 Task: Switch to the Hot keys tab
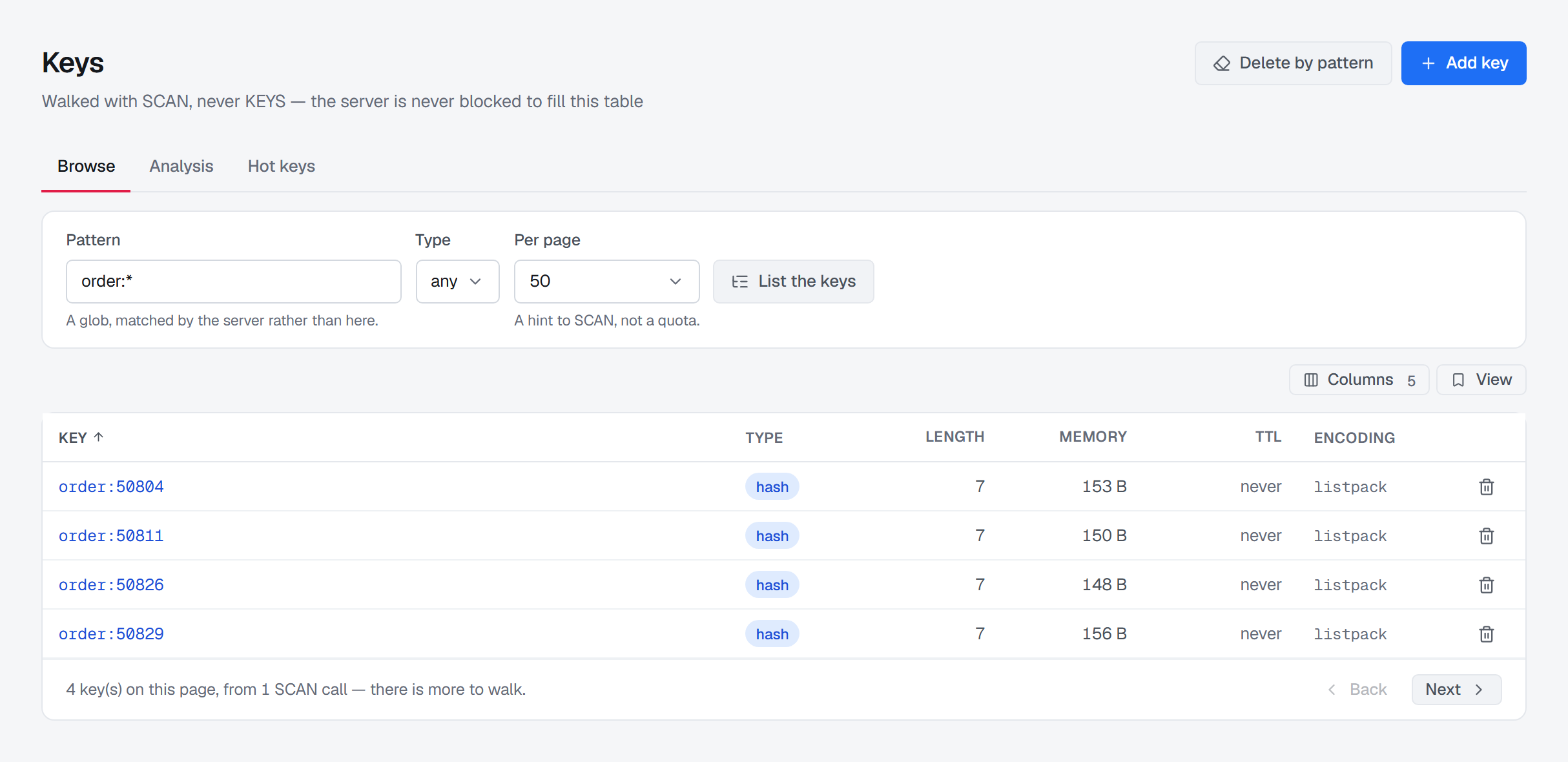point(282,166)
